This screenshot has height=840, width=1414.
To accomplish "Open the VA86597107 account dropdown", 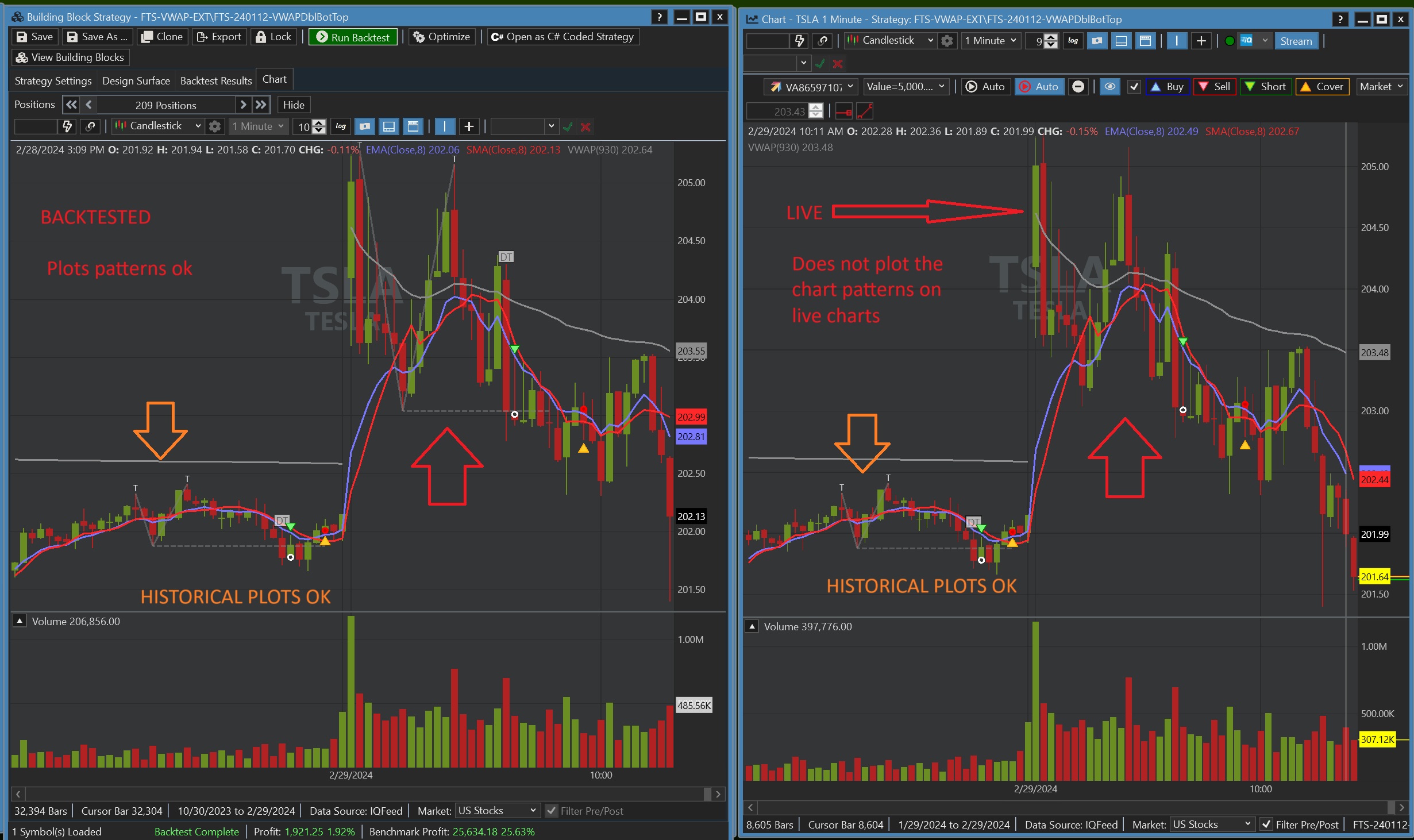I will tap(812, 87).
